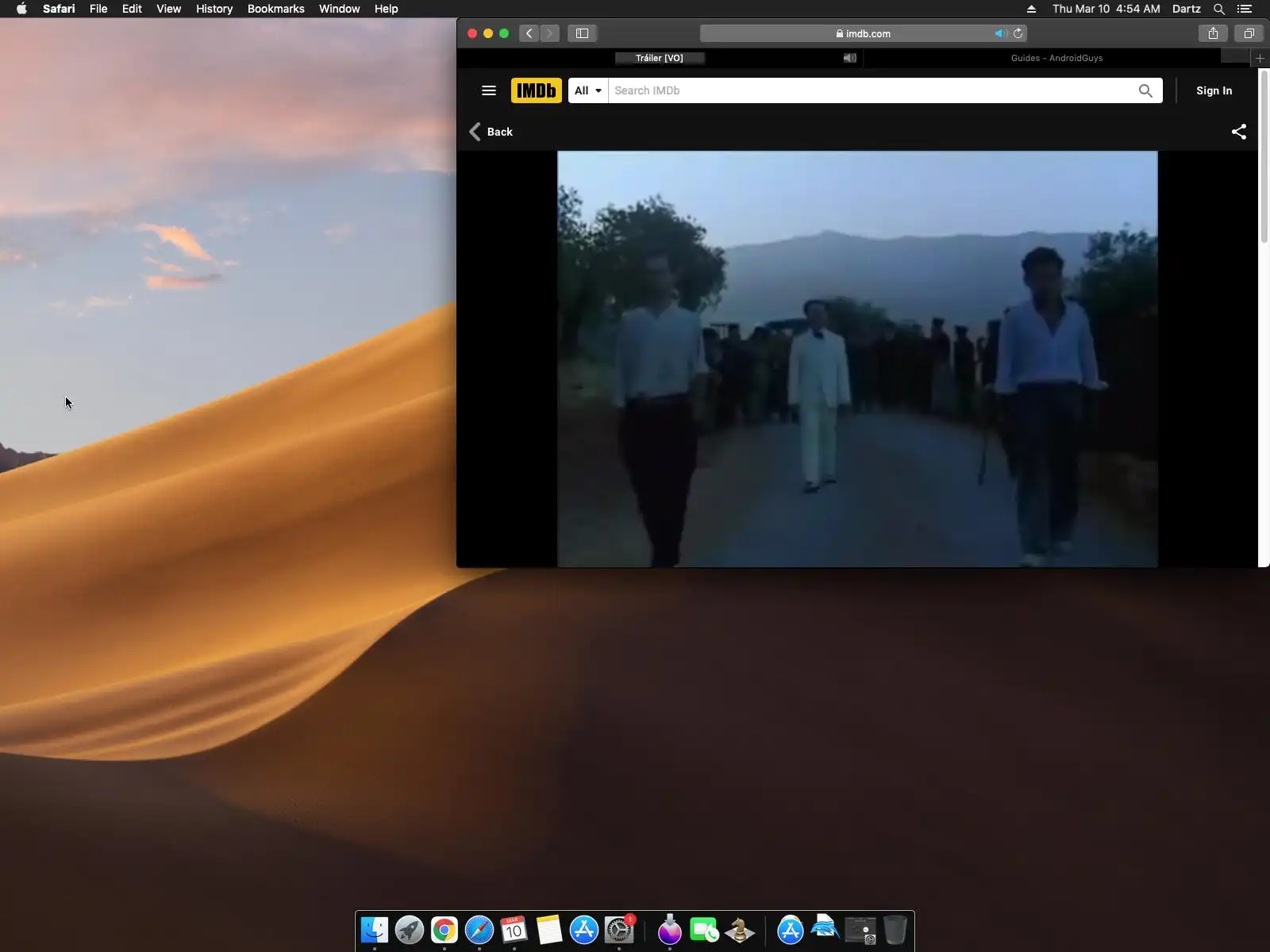Open the Bookmarks menu
The image size is (1270, 952).
coord(276,9)
